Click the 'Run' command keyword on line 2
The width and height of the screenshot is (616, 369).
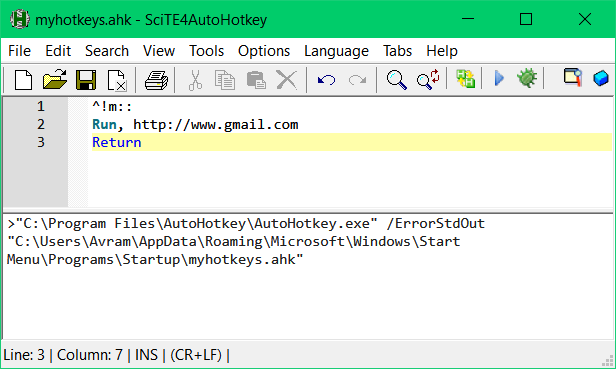tap(104, 125)
